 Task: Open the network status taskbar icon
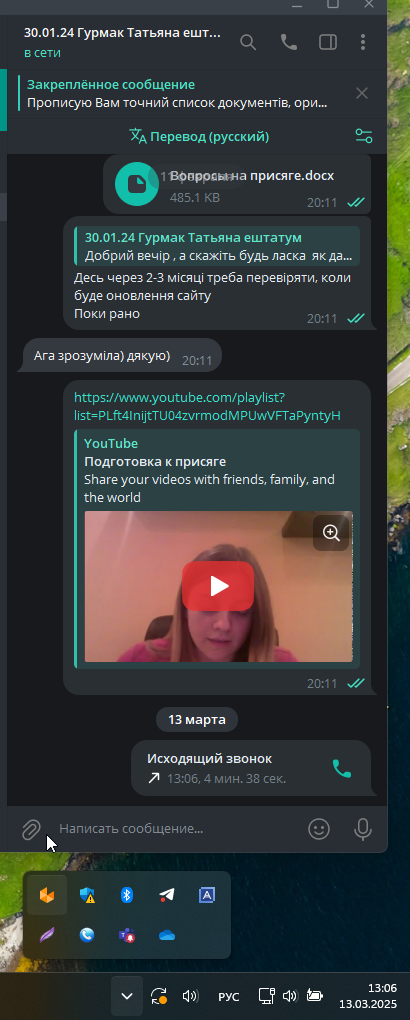coord(266,996)
